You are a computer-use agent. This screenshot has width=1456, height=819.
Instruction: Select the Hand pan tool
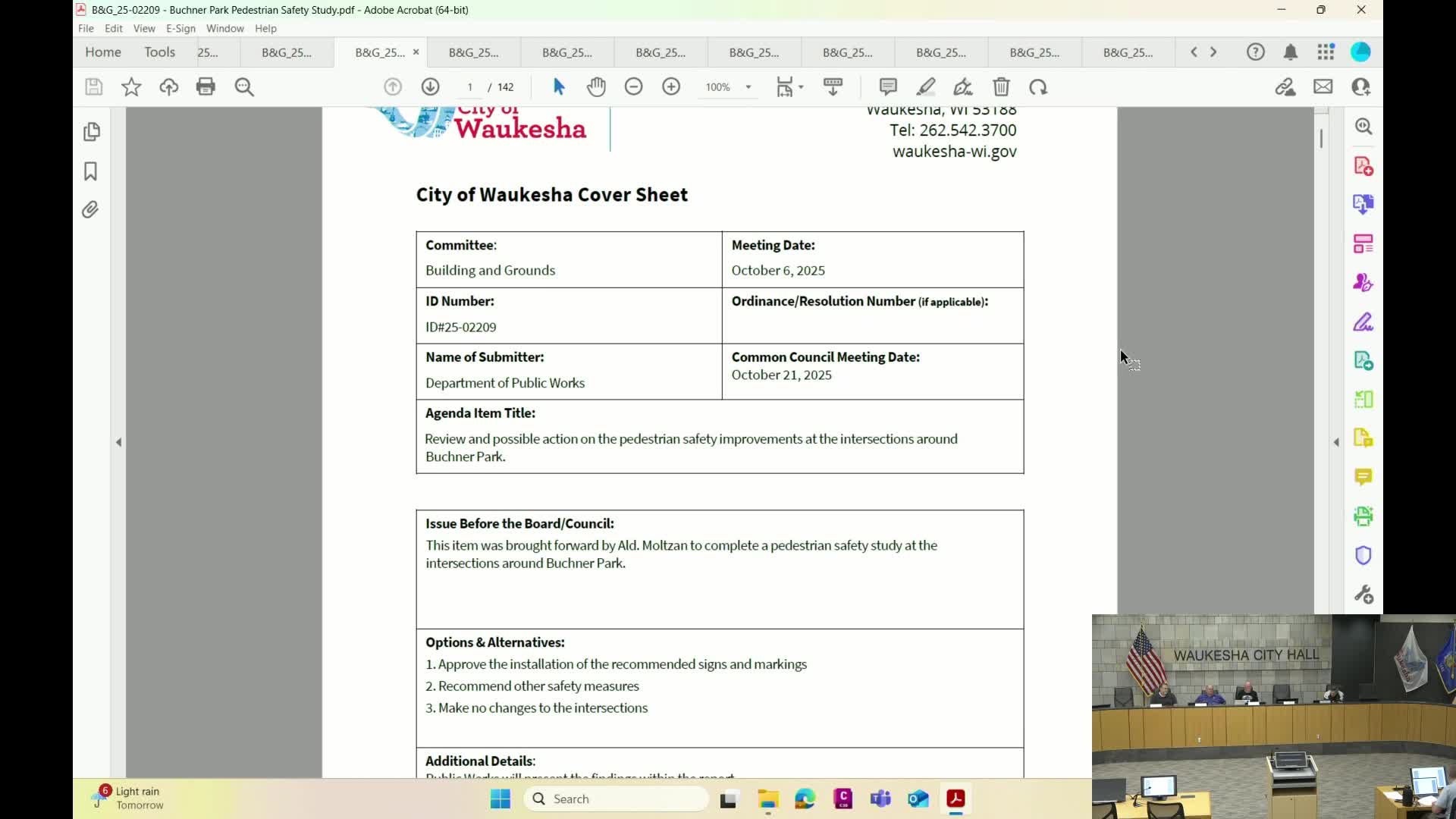click(596, 86)
